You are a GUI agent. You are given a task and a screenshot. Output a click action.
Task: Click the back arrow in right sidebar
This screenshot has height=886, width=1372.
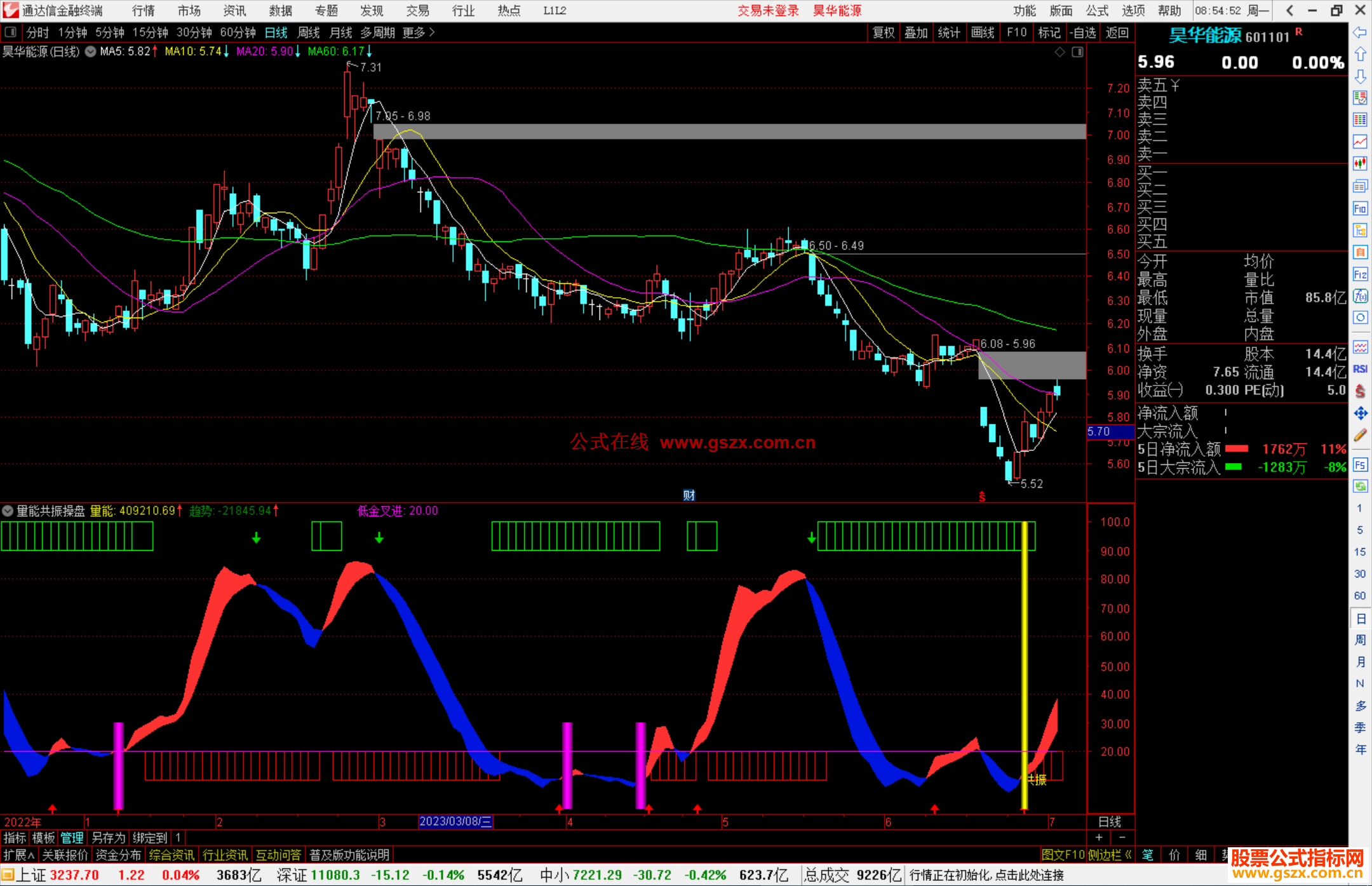coord(1360,32)
